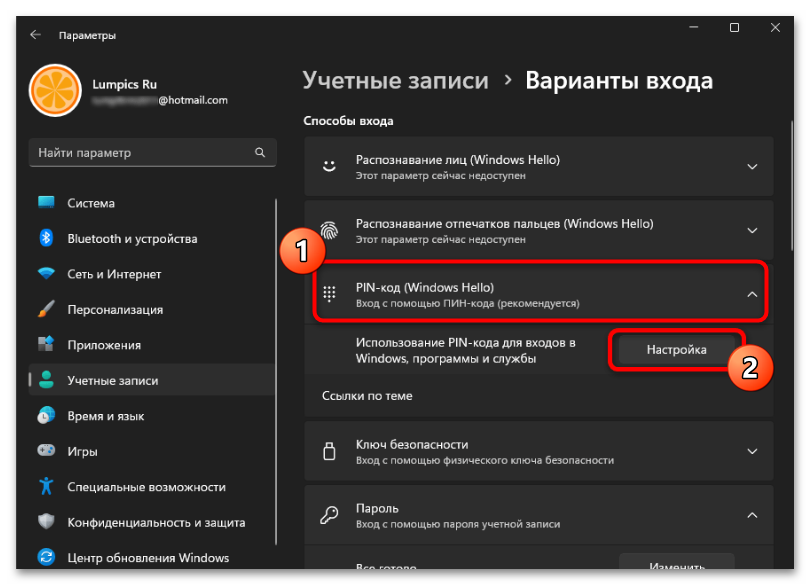The height and width of the screenshot is (585, 810).
Task: Click the Ключ безопасности title text
Action: [412, 444]
